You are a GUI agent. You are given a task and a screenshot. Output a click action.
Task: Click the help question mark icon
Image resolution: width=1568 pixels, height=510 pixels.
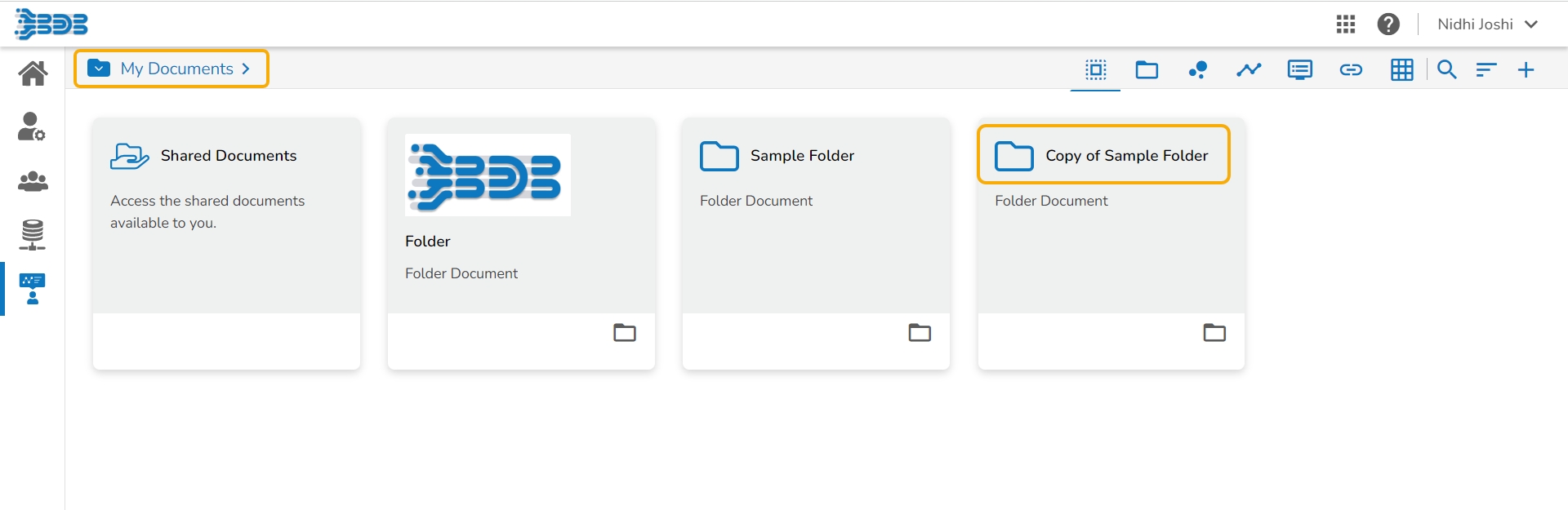pyautogui.click(x=1388, y=24)
